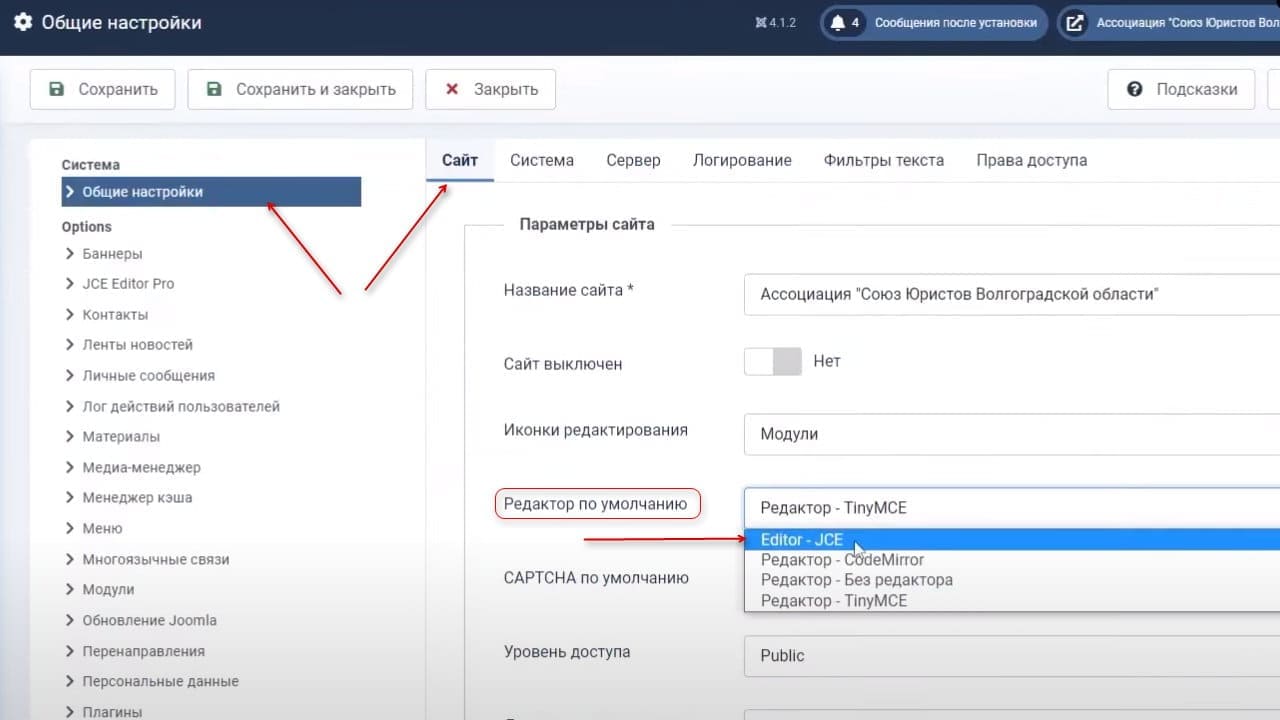Open Перенаправления options
The height and width of the screenshot is (720, 1280).
[x=143, y=652]
